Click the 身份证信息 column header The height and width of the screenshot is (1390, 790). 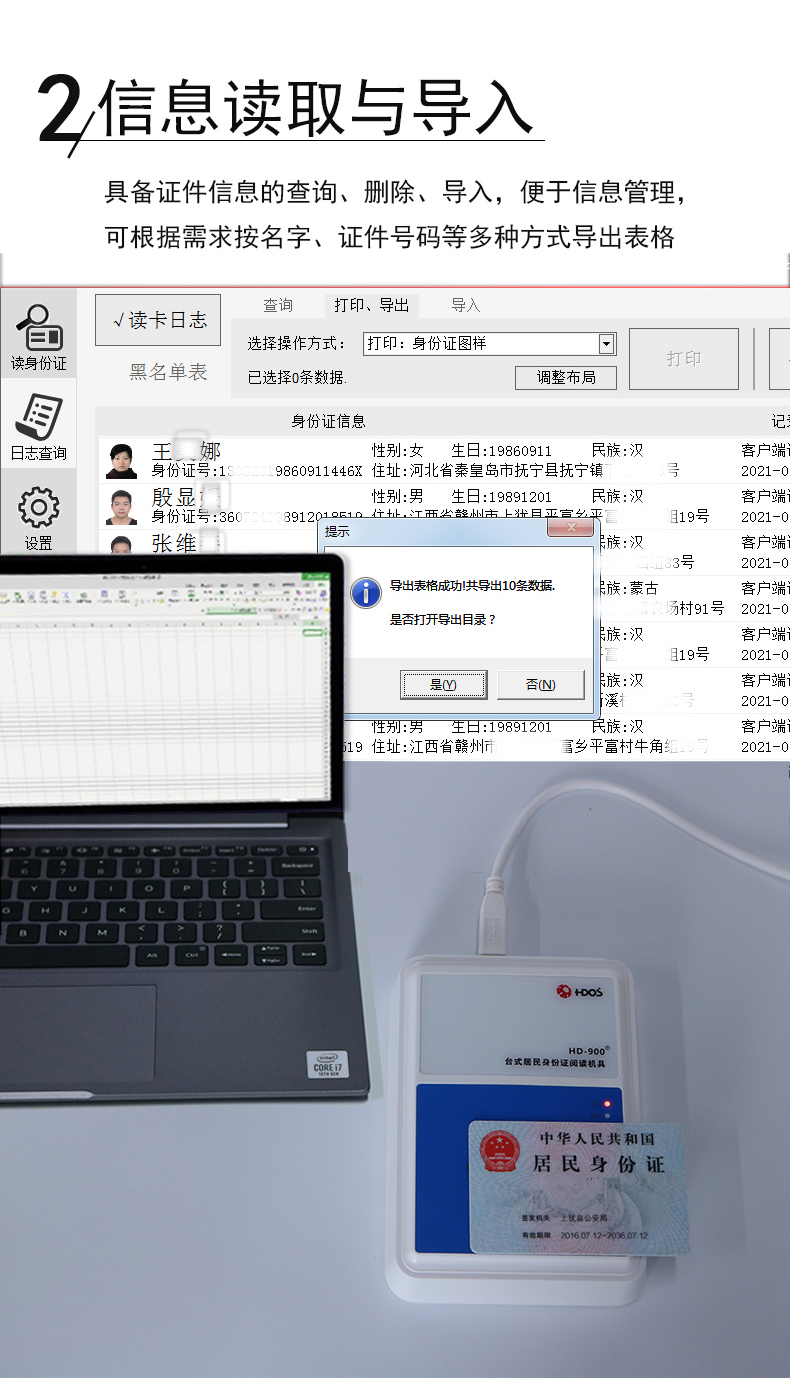click(328, 421)
